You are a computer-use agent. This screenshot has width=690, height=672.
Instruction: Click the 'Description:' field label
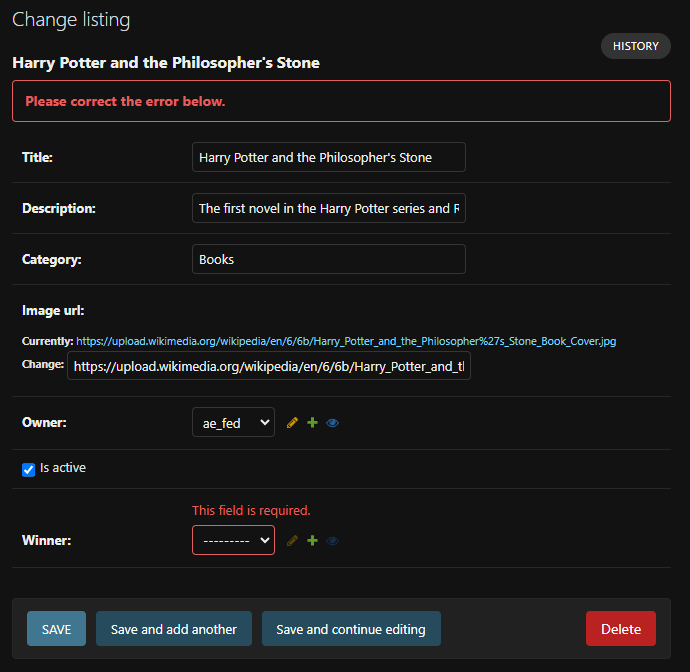pos(59,209)
